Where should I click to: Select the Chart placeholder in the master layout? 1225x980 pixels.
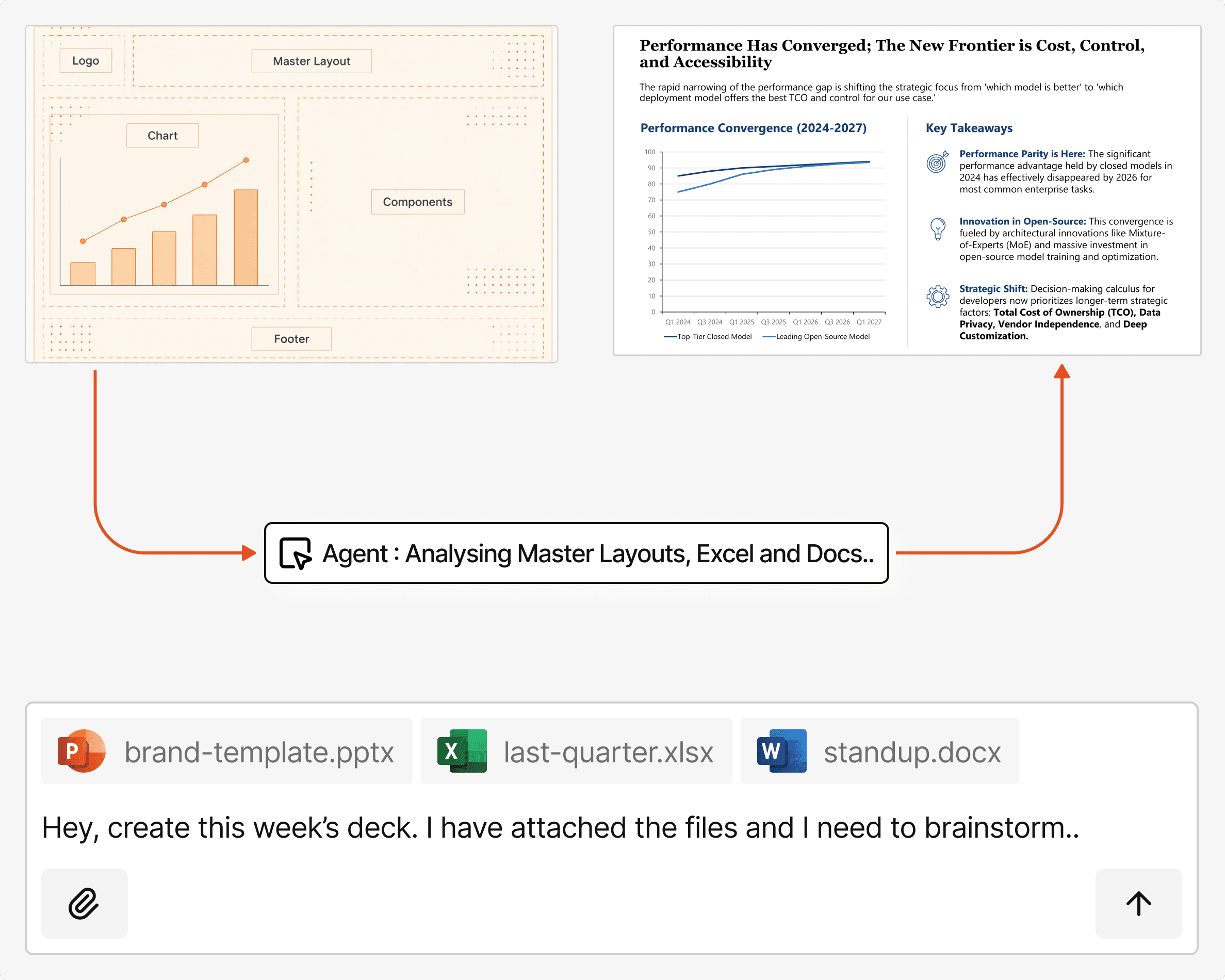pos(162,135)
